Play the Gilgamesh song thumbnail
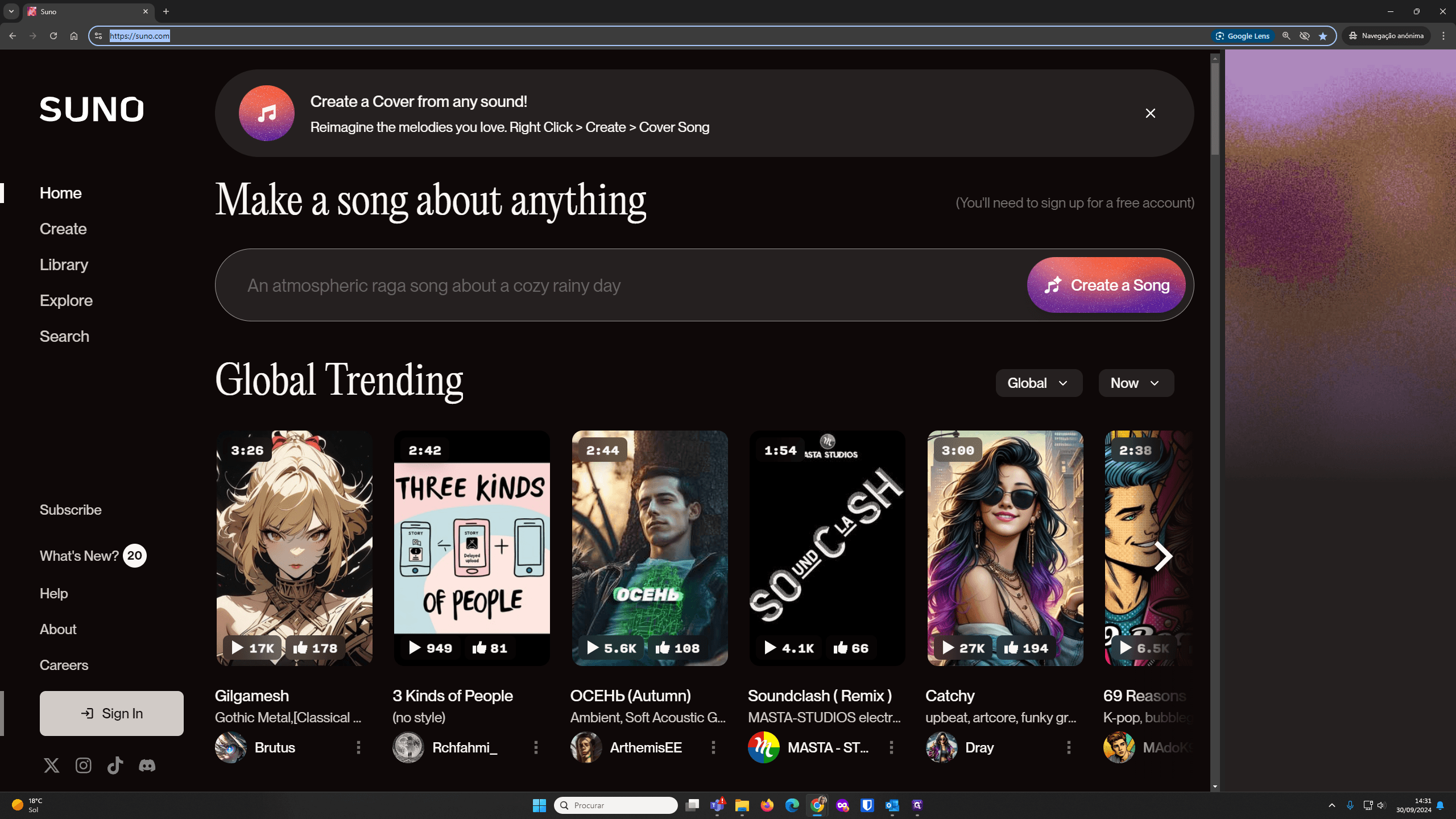 (x=294, y=548)
